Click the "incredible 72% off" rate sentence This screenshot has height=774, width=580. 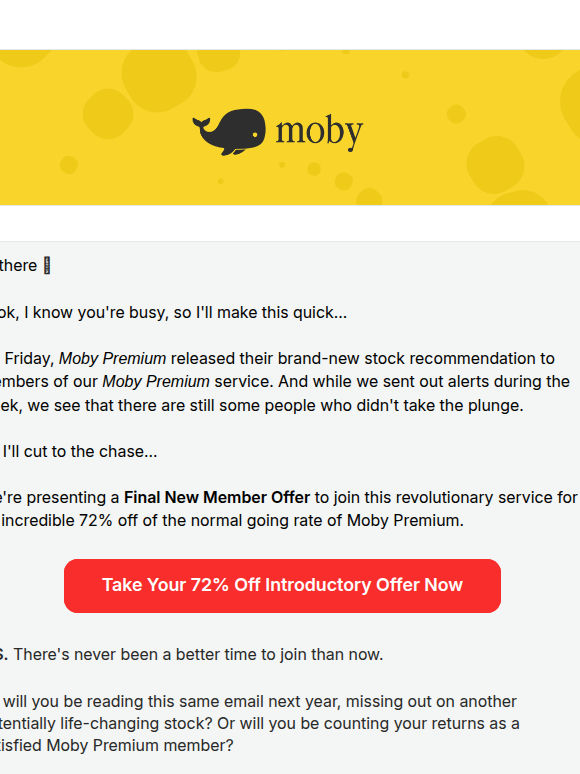[232, 520]
